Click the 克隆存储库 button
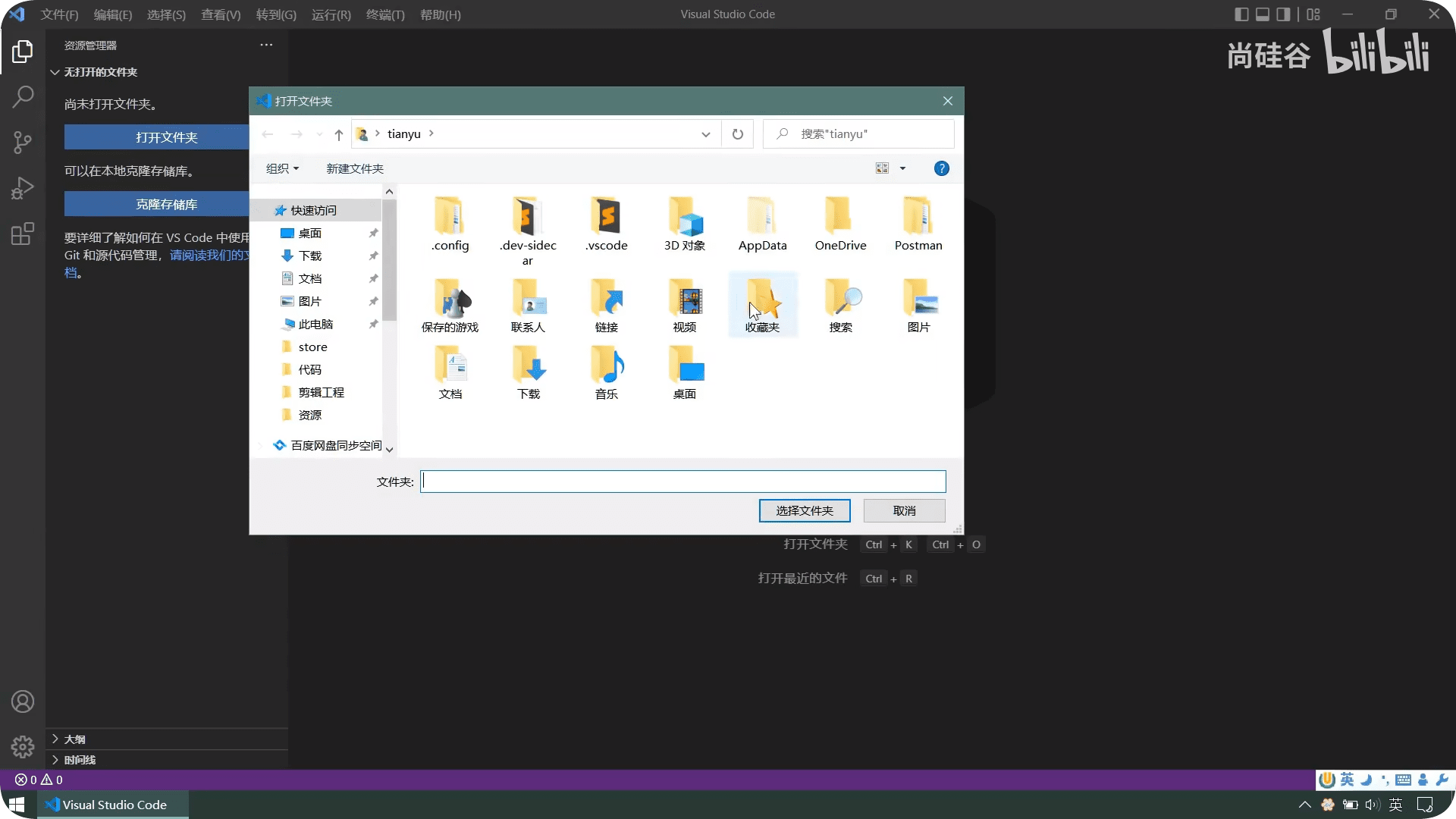 (x=167, y=204)
